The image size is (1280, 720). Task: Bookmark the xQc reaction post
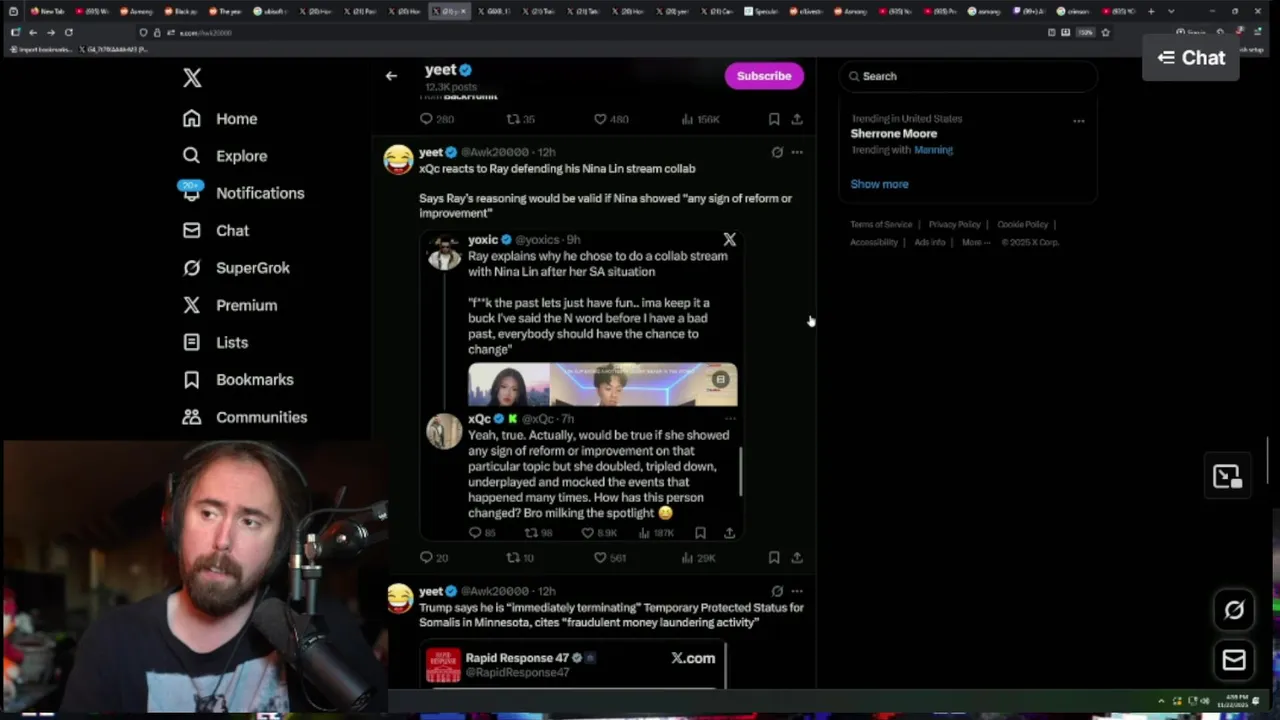774,558
